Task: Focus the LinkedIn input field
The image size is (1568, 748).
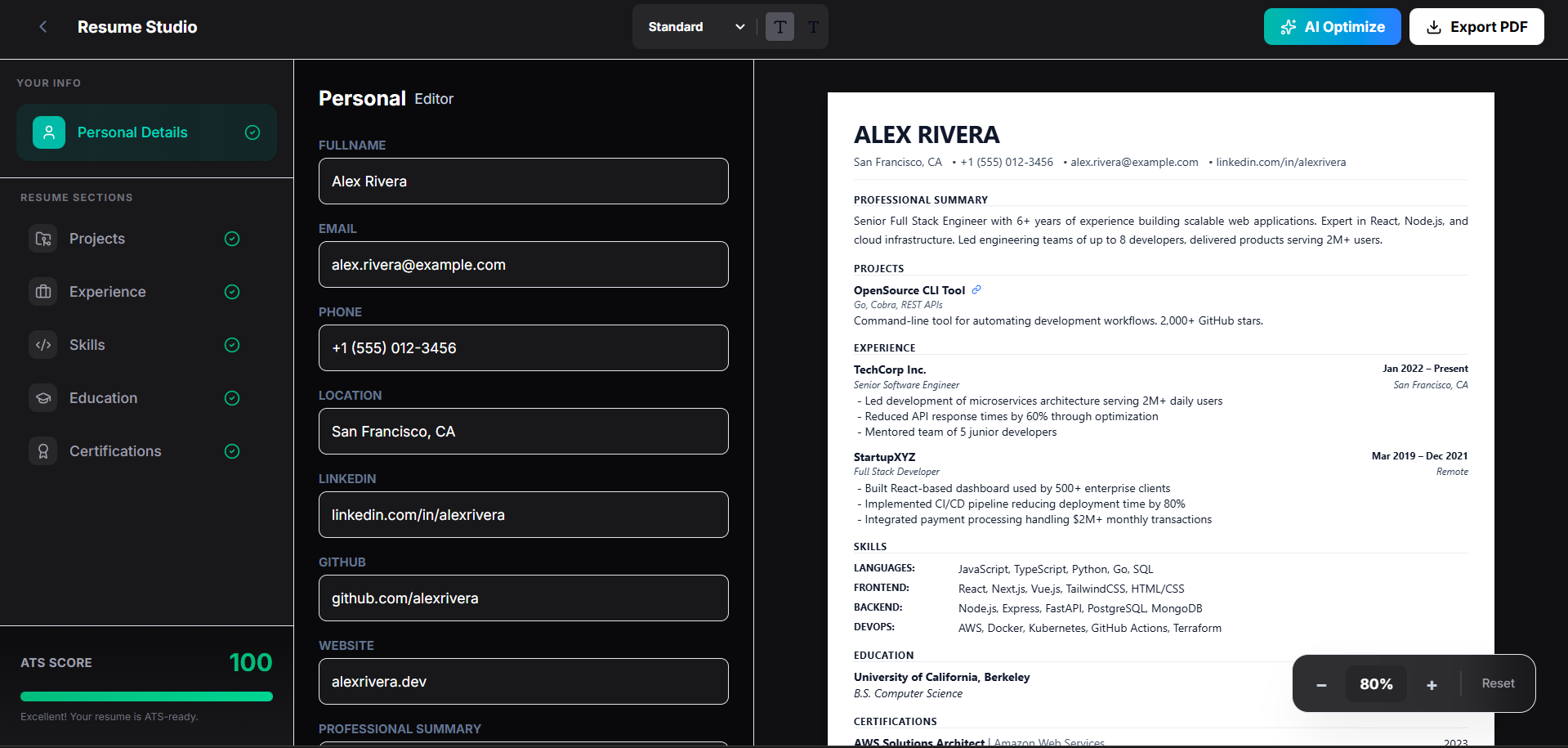Action: [523, 515]
